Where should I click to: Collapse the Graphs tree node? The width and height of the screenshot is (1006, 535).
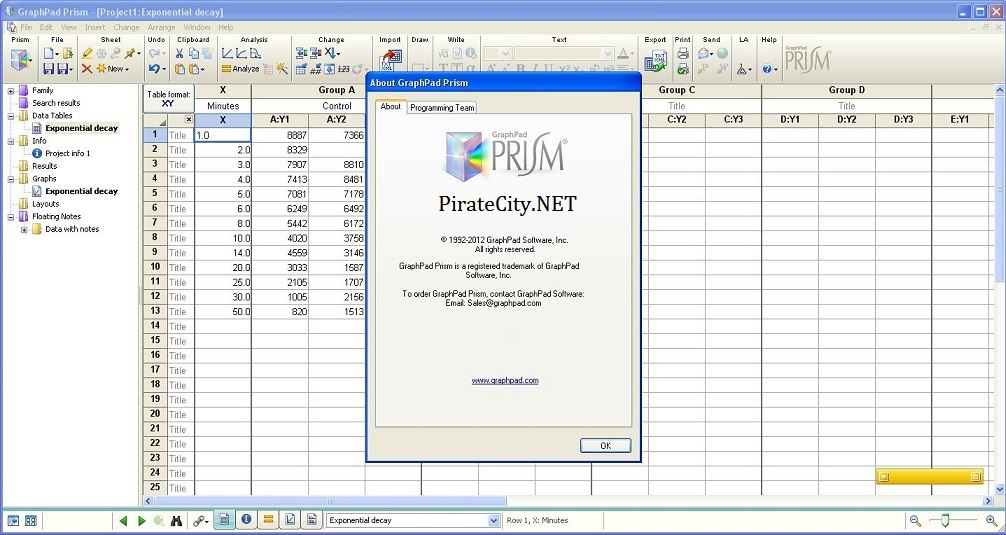pos(11,178)
